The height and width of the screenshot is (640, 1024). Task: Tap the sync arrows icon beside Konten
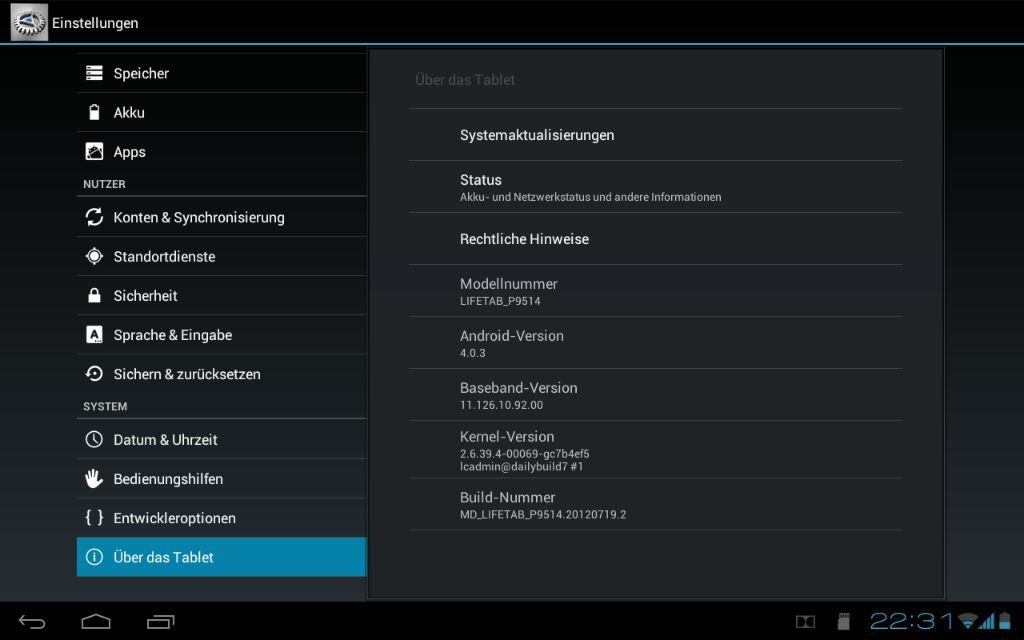[x=94, y=217]
